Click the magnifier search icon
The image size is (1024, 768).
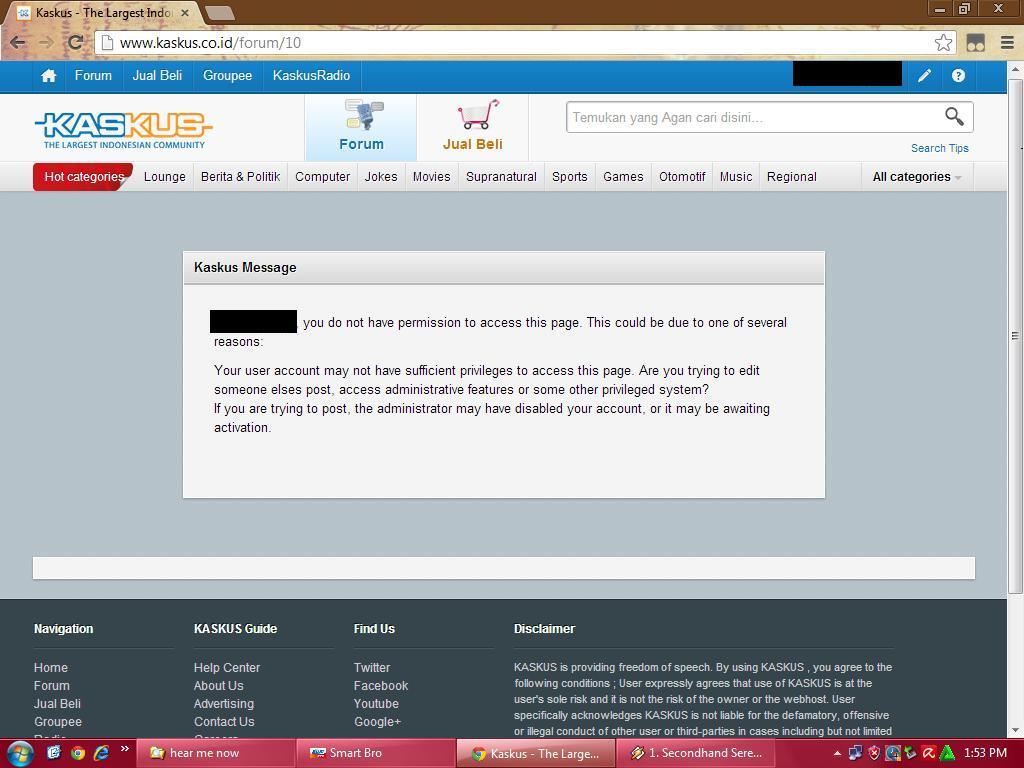pos(954,117)
